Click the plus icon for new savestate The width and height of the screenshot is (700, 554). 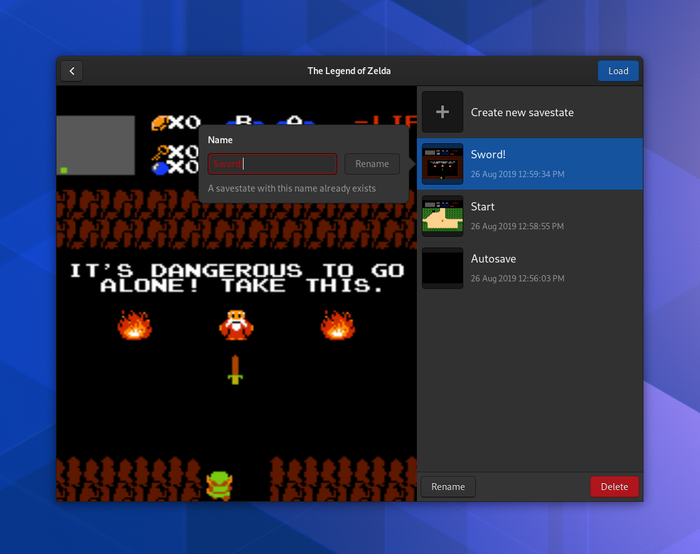tap(442, 112)
